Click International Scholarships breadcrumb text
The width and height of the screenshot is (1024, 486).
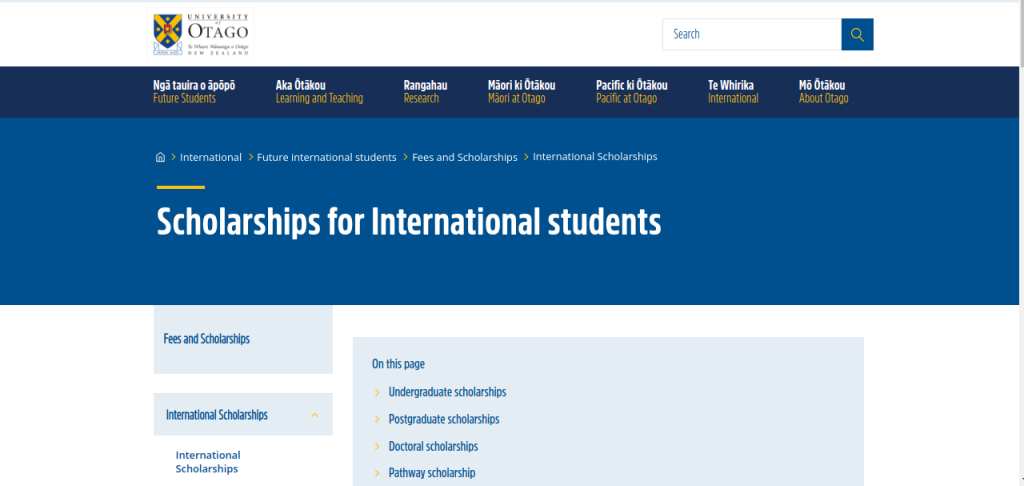(595, 157)
